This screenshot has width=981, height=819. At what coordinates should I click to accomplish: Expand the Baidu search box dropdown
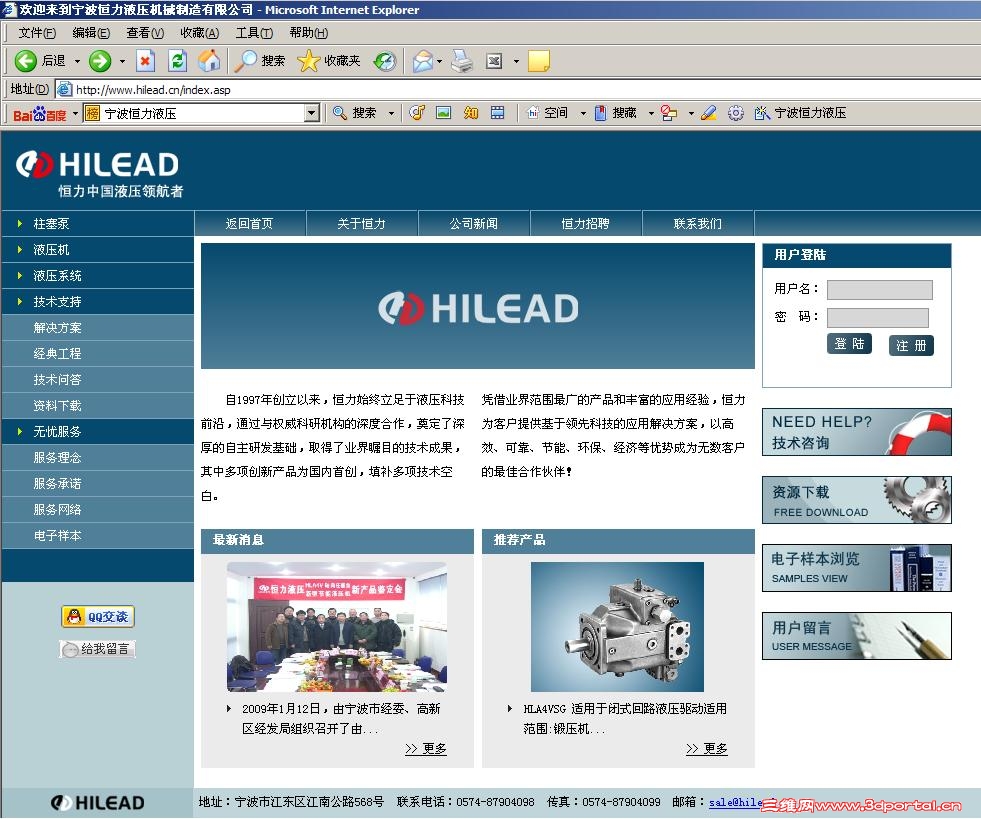[x=312, y=113]
